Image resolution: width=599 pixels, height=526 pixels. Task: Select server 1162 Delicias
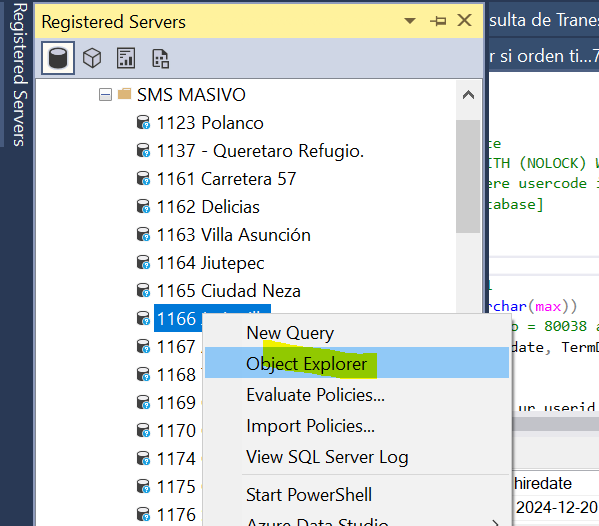pyautogui.click(x=208, y=207)
